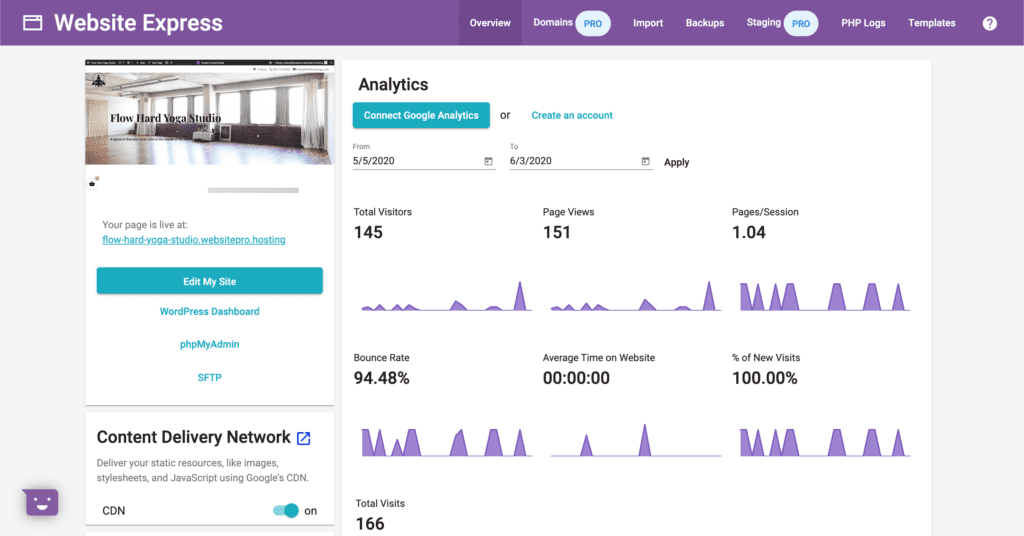1024x536 pixels.
Task: Click the To date calendar icon
Action: pyautogui.click(x=645, y=161)
